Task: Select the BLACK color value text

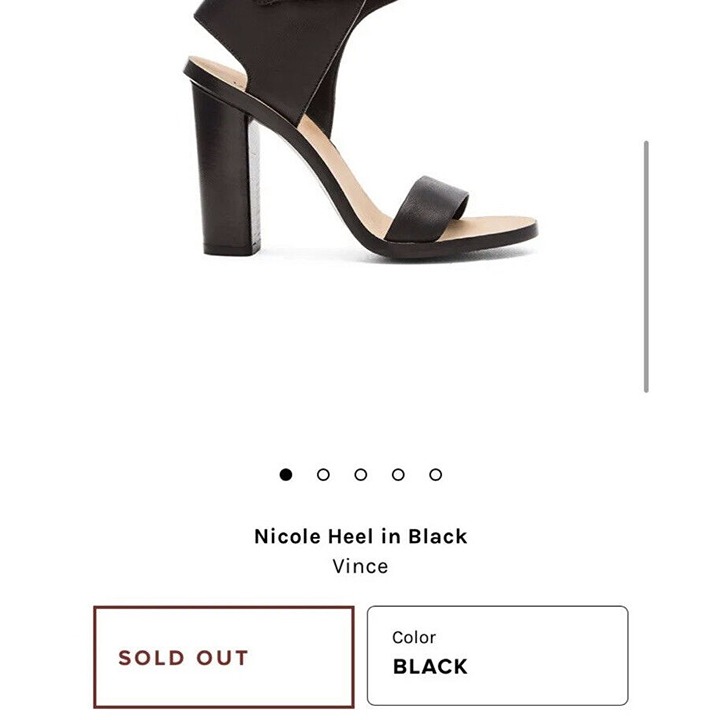Action: click(430, 667)
